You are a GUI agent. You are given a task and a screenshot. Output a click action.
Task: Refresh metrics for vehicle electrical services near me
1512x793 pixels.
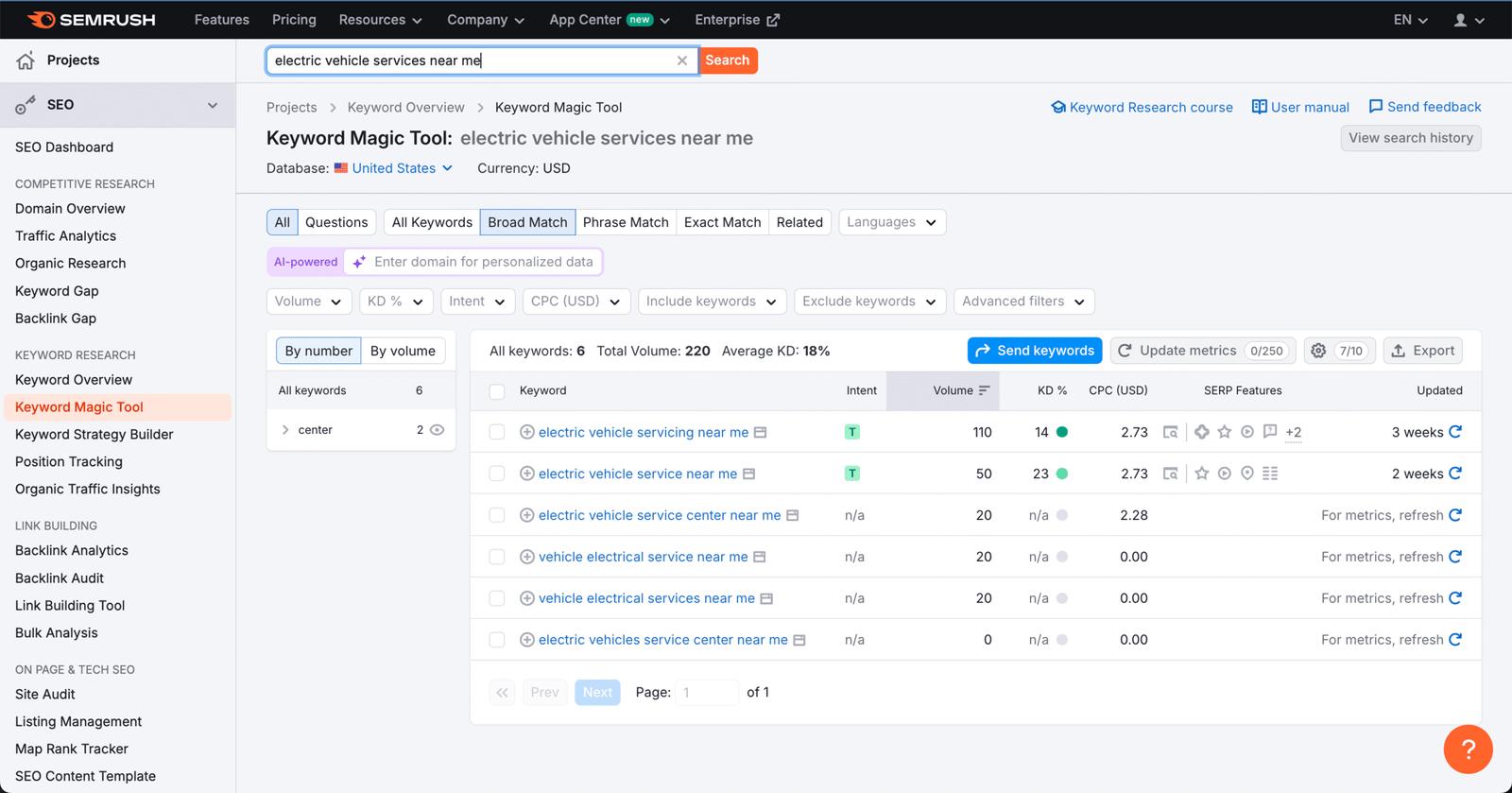click(x=1455, y=598)
